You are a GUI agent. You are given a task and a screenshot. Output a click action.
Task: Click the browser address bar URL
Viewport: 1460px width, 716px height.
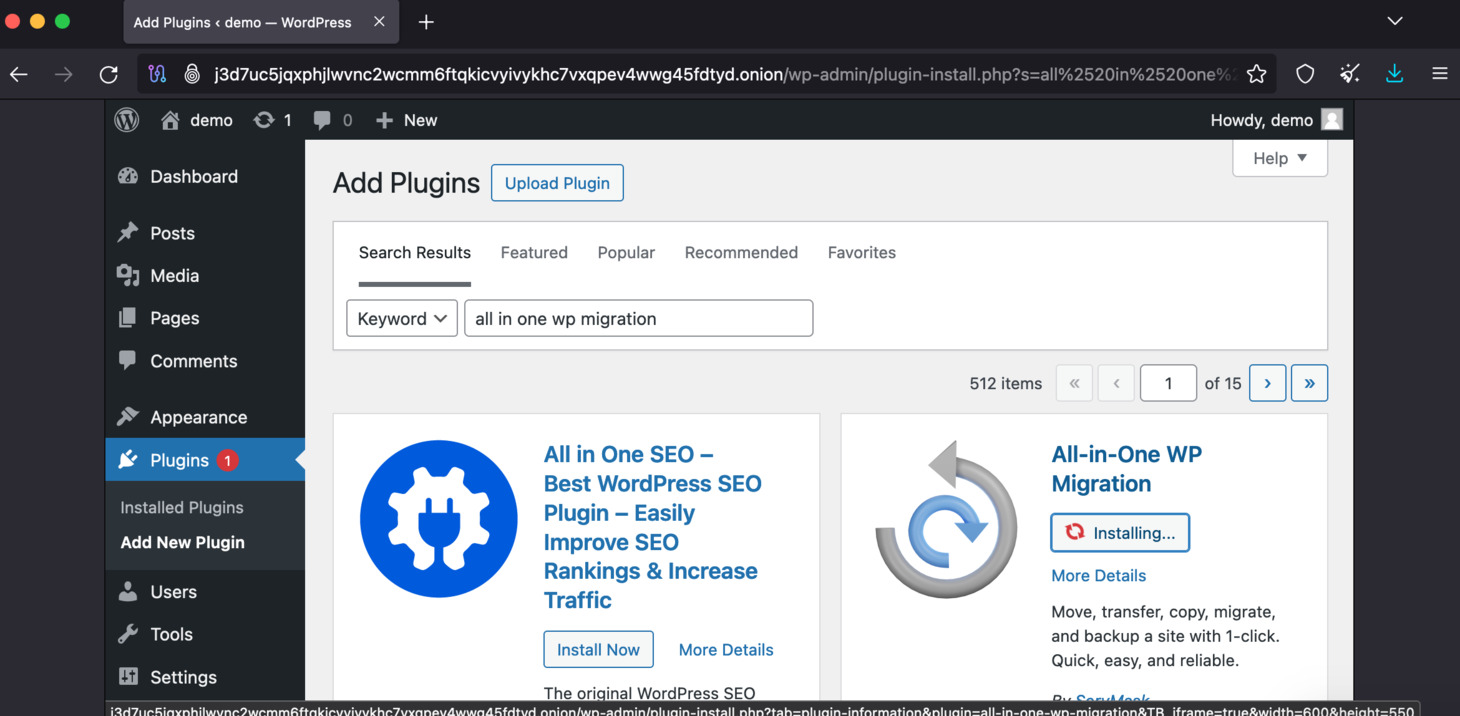point(725,74)
